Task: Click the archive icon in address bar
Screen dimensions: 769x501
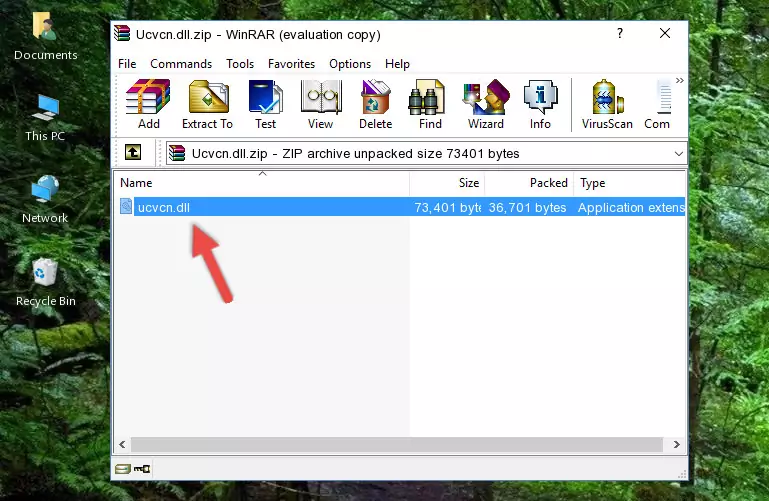Action: tap(177, 153)
